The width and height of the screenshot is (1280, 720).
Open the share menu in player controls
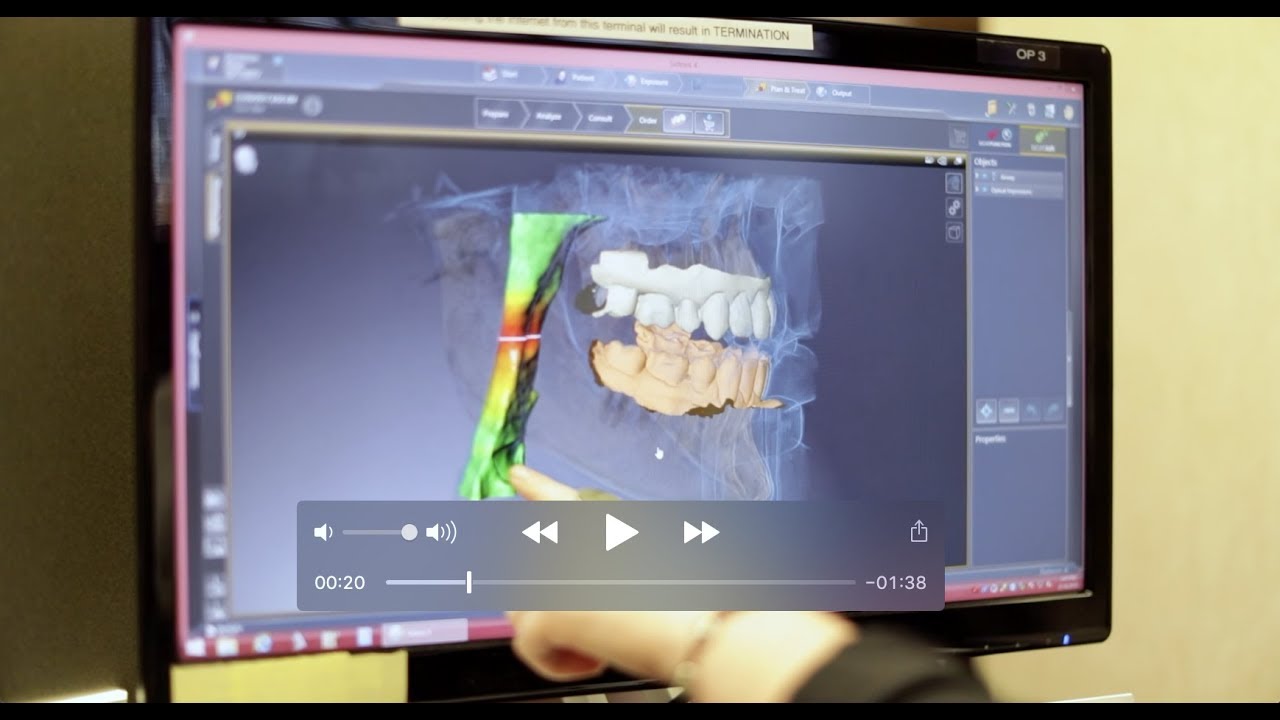point(919,531)
